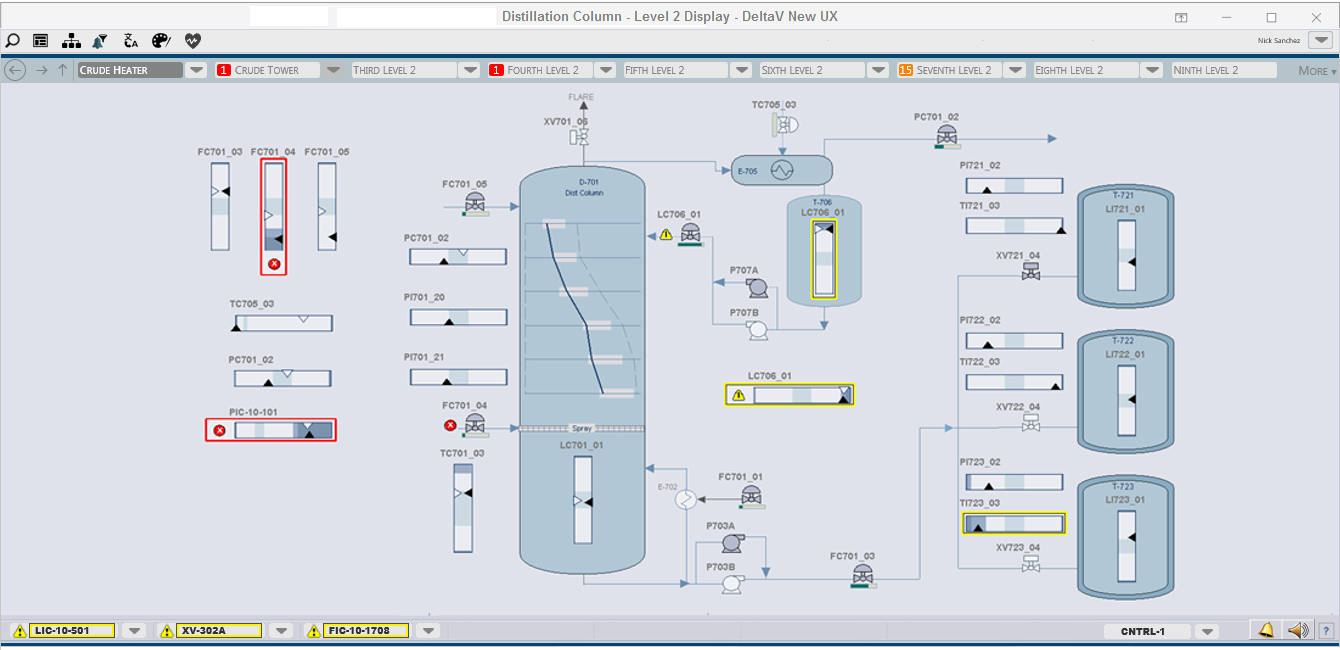Select pump P707A symbol

coord(757,289)
